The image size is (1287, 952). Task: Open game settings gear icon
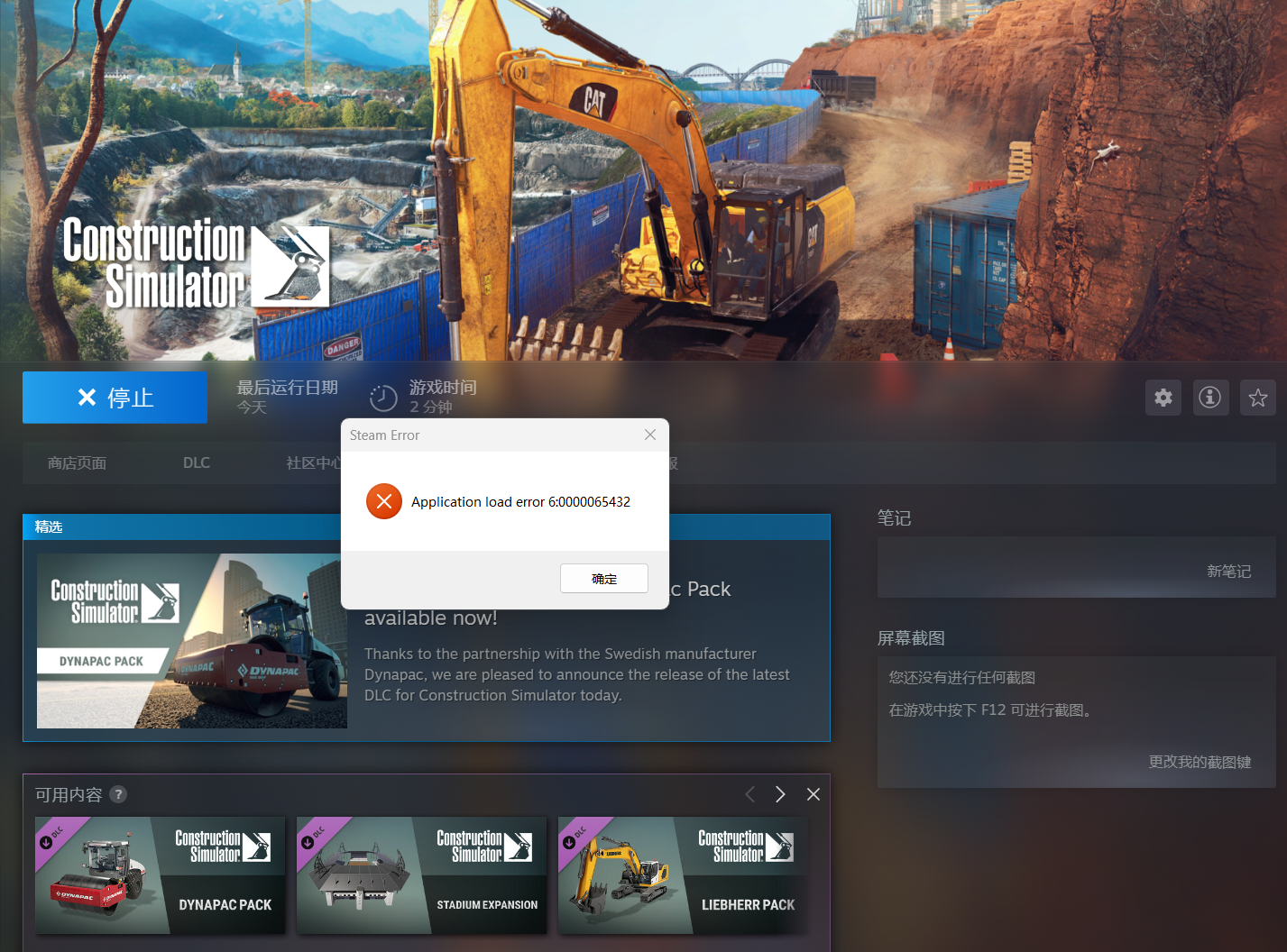pyautogui.click(x=1163, y=398)
